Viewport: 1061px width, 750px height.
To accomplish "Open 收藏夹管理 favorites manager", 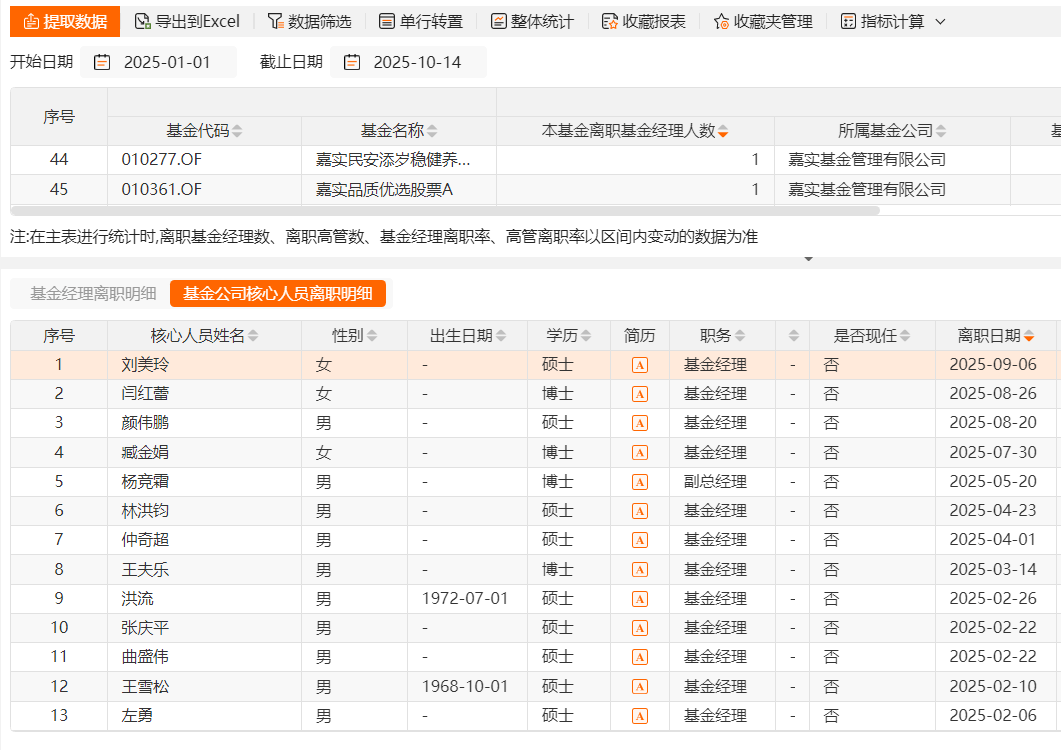I will point(721,21).
